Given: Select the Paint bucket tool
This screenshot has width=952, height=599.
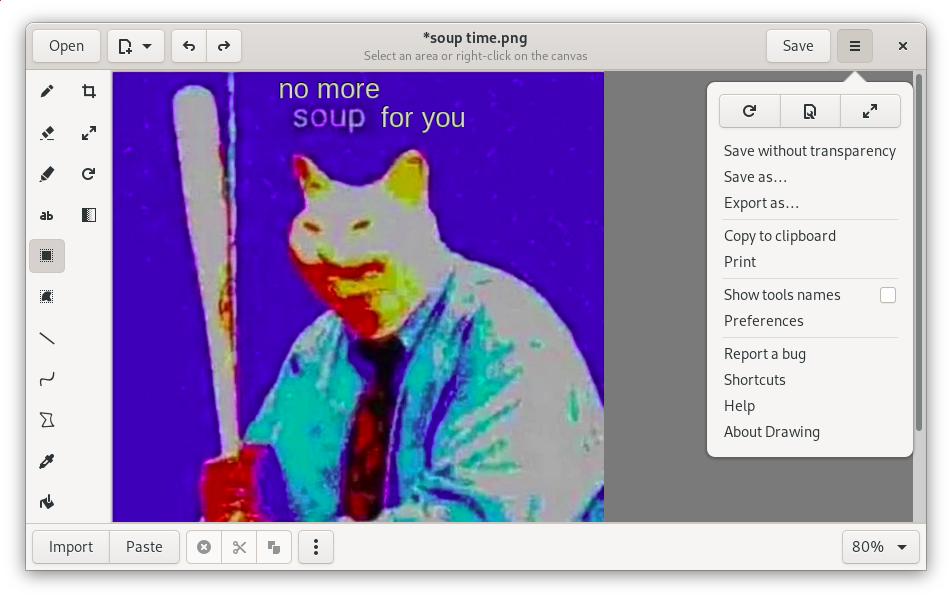Looking at the screenshot, I should click(47, 502).
